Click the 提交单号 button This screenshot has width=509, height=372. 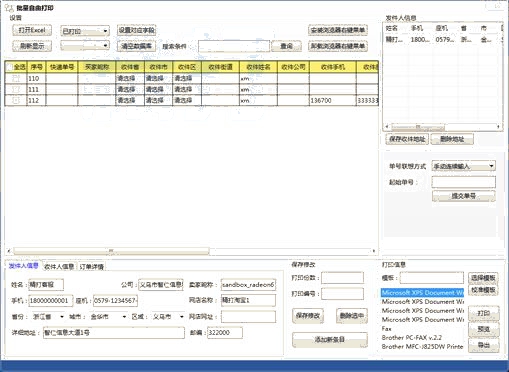[464, 196]
